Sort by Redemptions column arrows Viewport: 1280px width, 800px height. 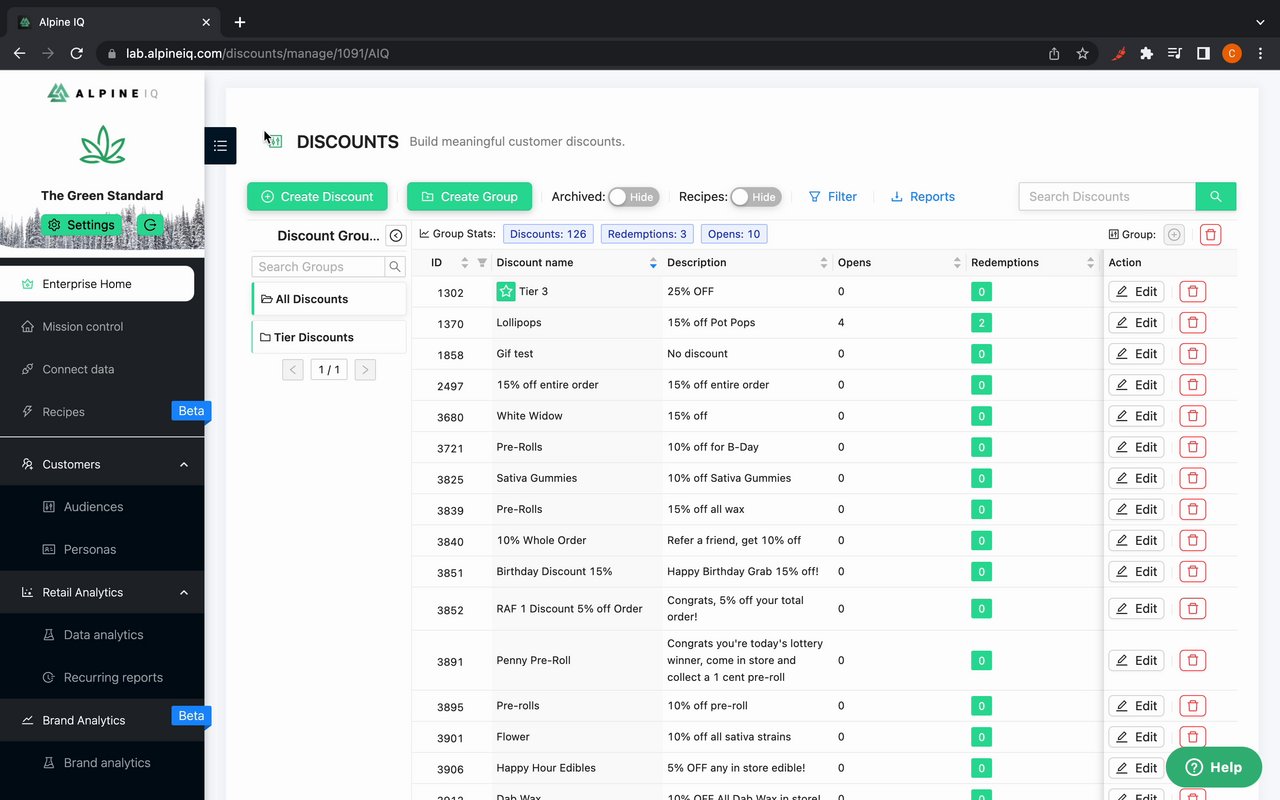[1090, 263]
